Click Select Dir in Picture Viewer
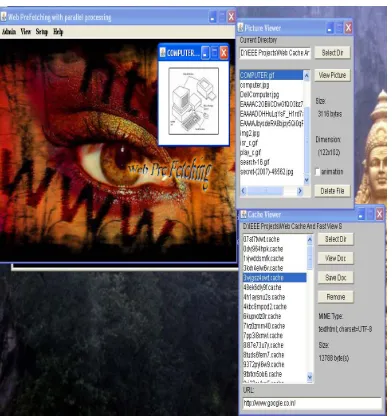The height and width of the screenshot is (416, 392). [332, 53]
